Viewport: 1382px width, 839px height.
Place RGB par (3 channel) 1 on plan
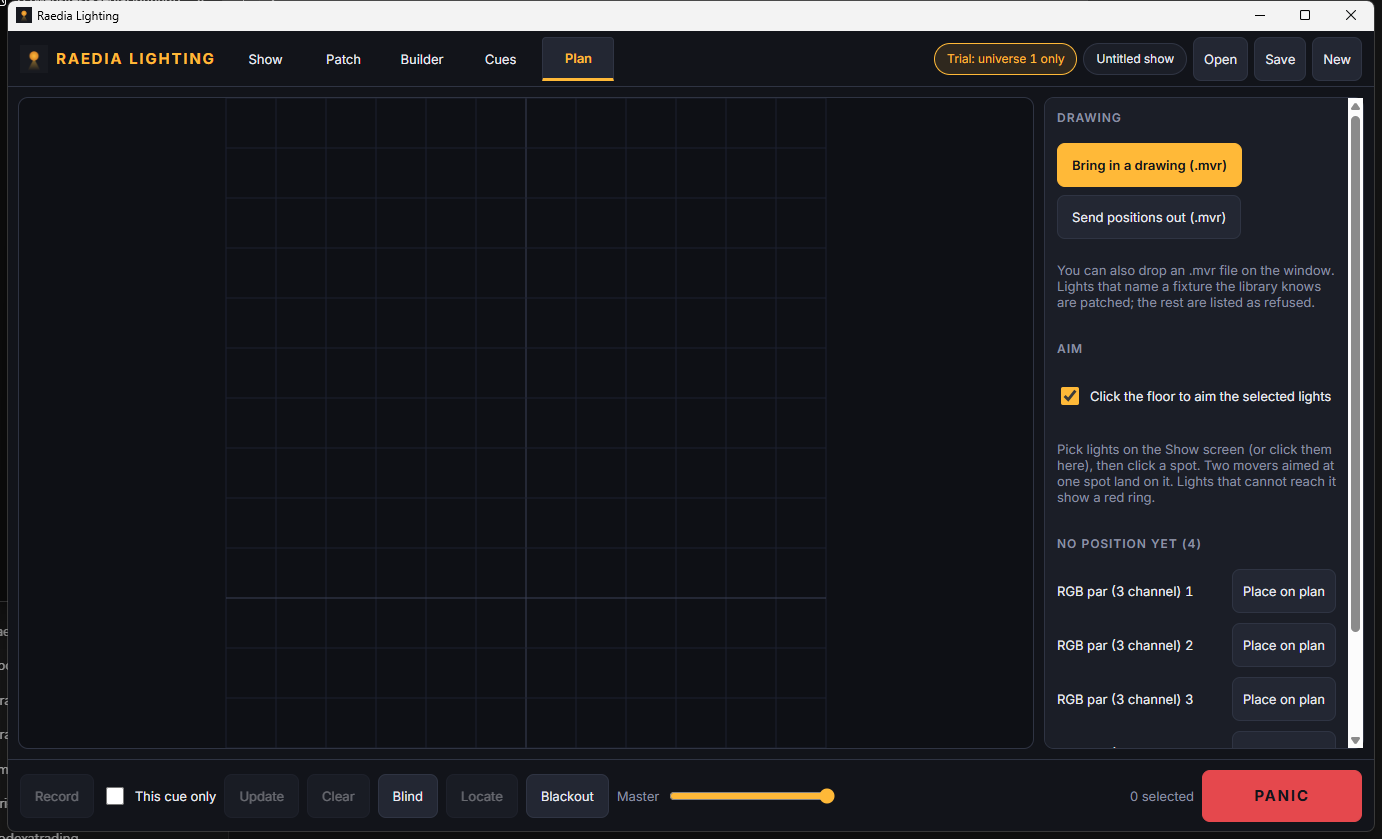tap(1283, 591)
